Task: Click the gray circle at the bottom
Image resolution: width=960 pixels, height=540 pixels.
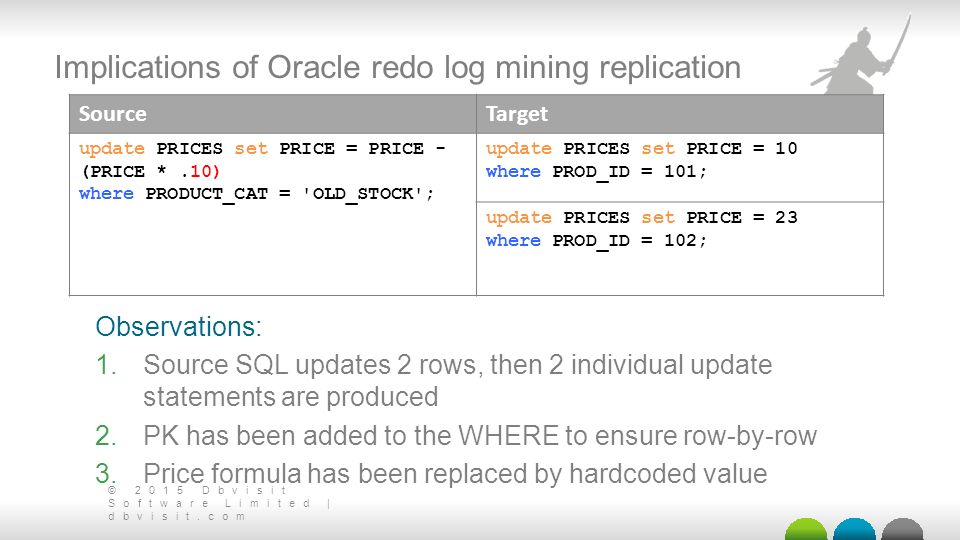Action: click(x=902, y=530)
